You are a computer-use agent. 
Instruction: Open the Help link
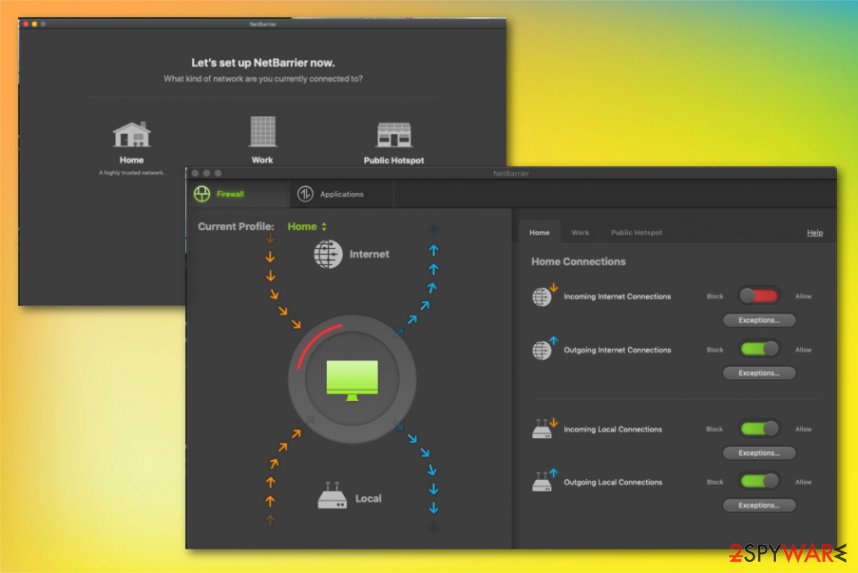pyautogui.click(x=815, y=233)
